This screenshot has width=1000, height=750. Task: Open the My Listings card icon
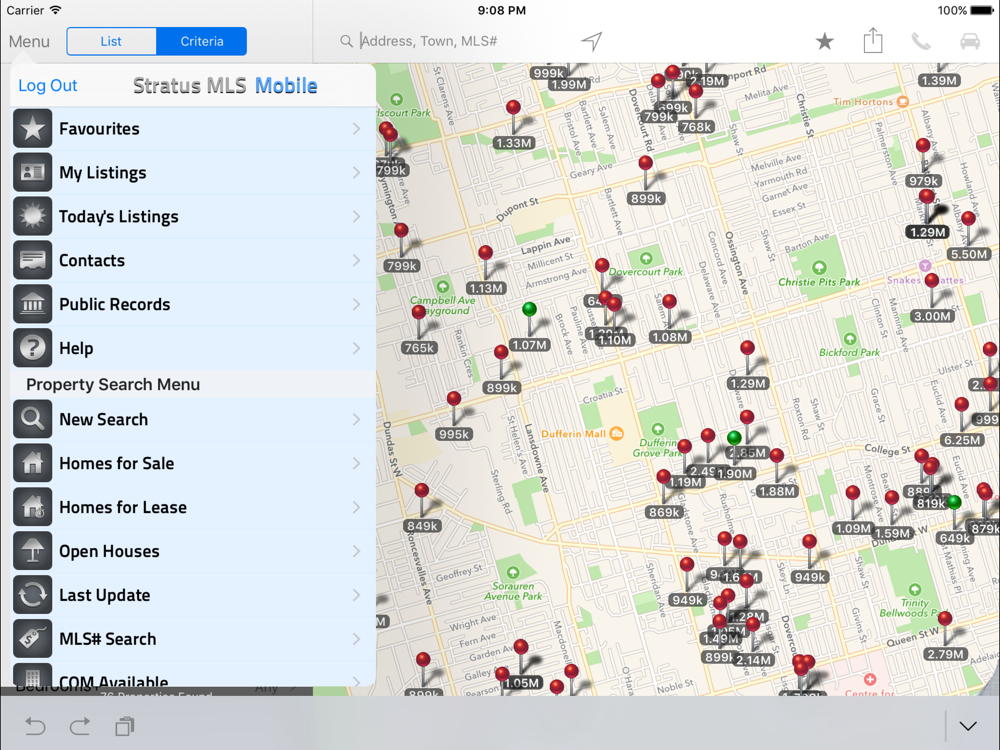pos(33,173)
